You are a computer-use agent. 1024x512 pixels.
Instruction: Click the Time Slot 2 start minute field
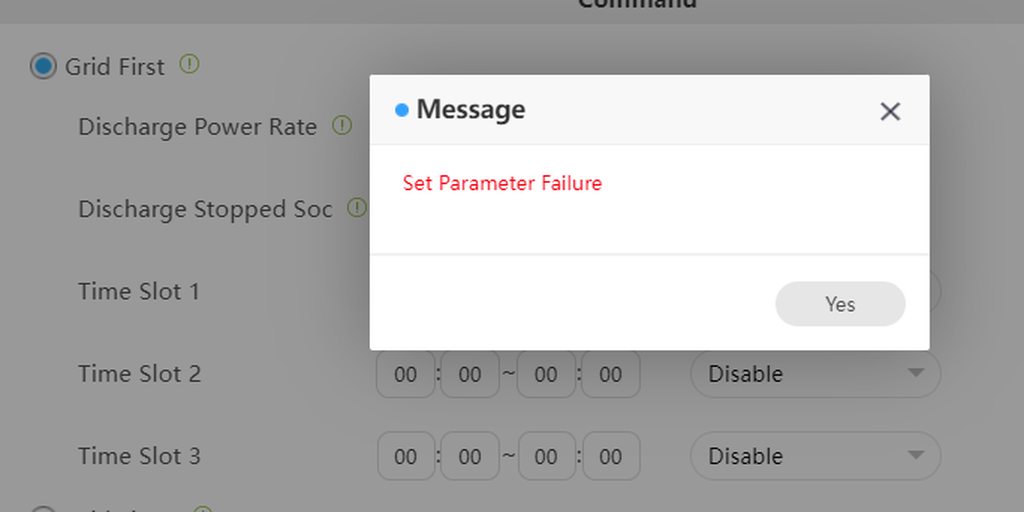pos(470,375)
